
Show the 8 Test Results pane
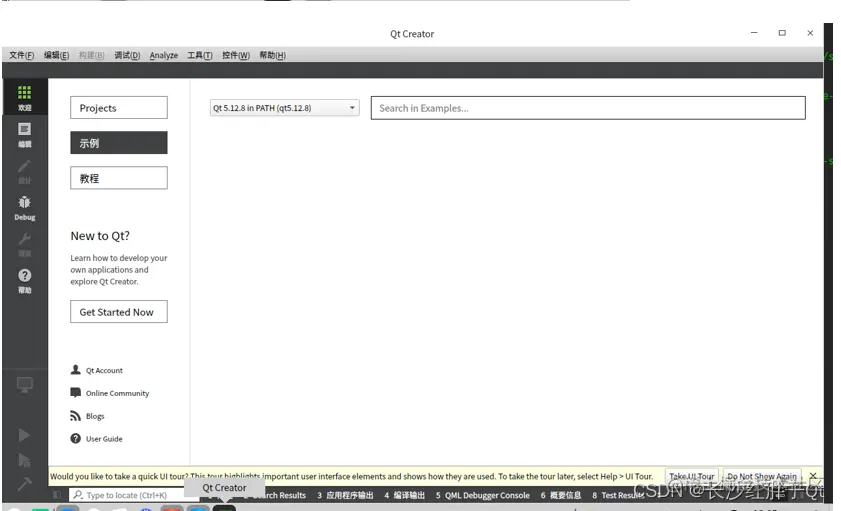pyautogui.click(x=618, y=495)
